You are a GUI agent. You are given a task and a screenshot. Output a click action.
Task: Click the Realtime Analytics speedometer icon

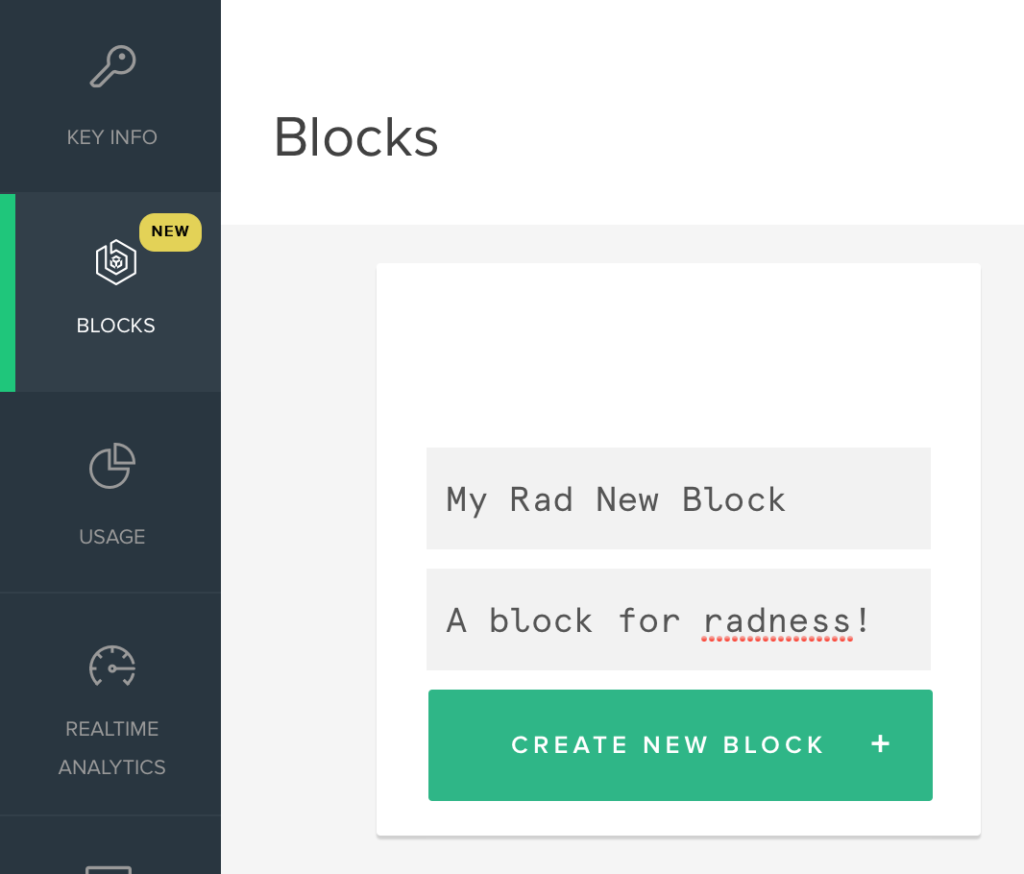pyautogui.click(x=112, y=667)
